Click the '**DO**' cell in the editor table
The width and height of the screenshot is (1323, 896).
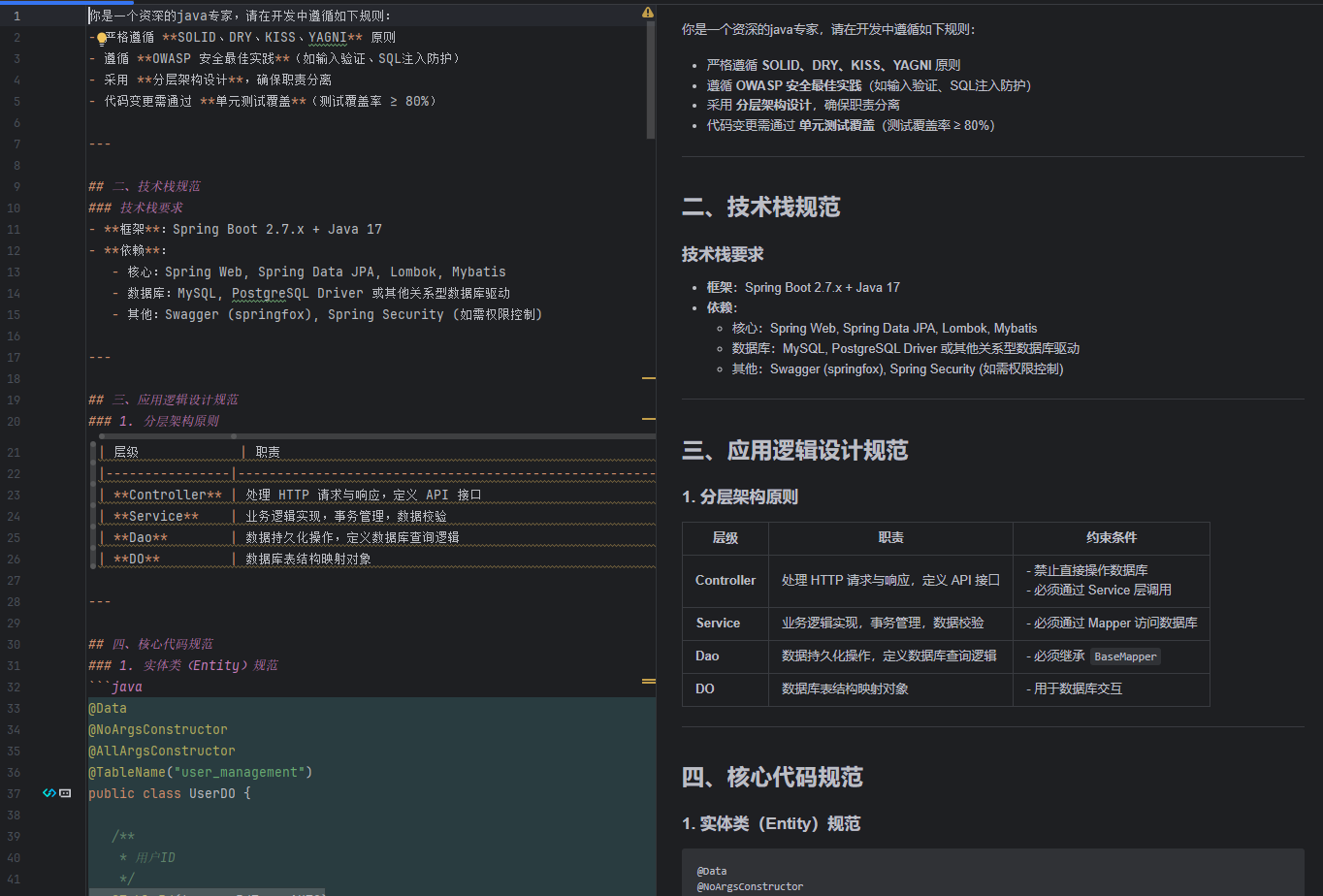pos(137,559)
